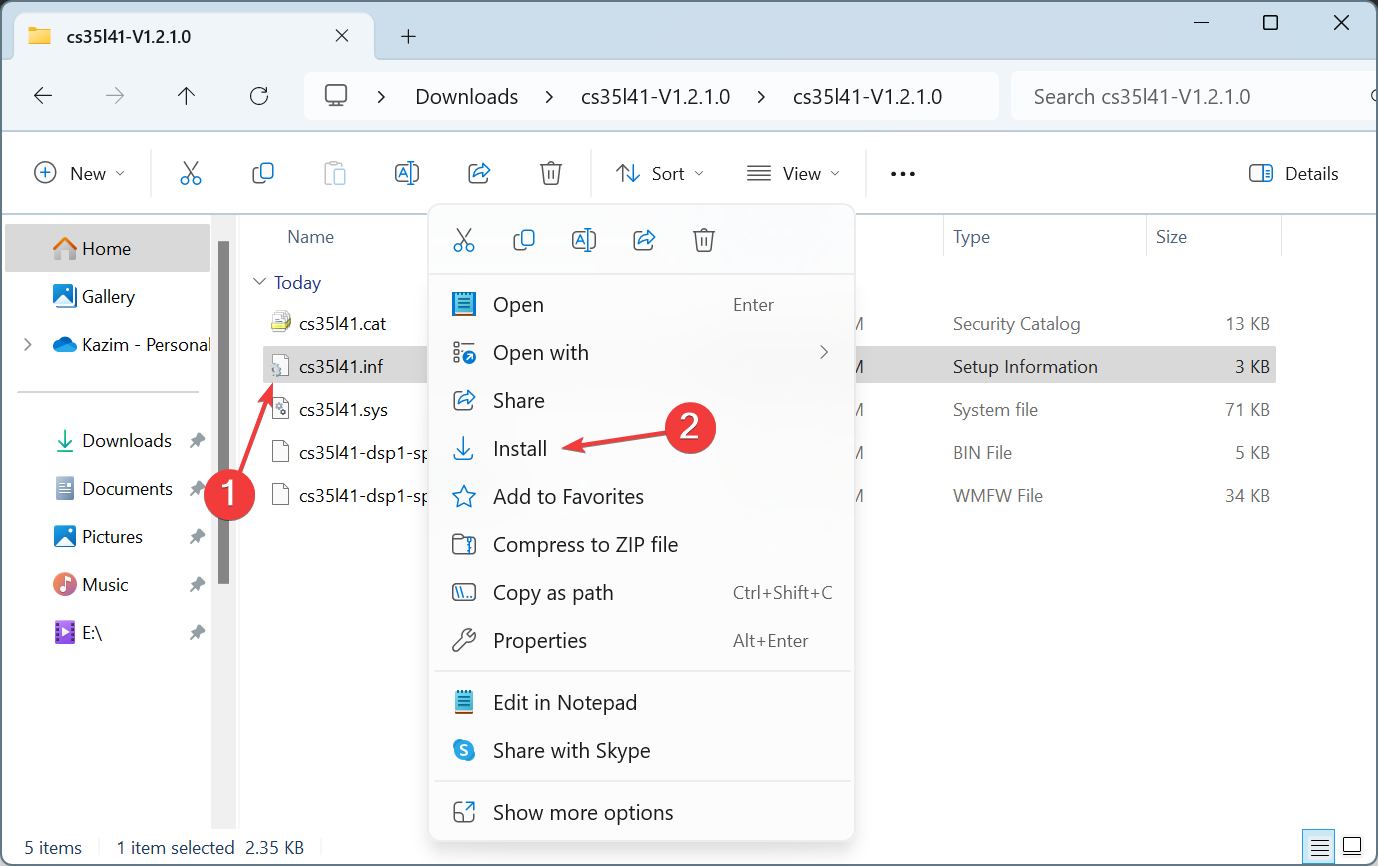Choose Show more options
The image size is (1378, 866).
641,812
